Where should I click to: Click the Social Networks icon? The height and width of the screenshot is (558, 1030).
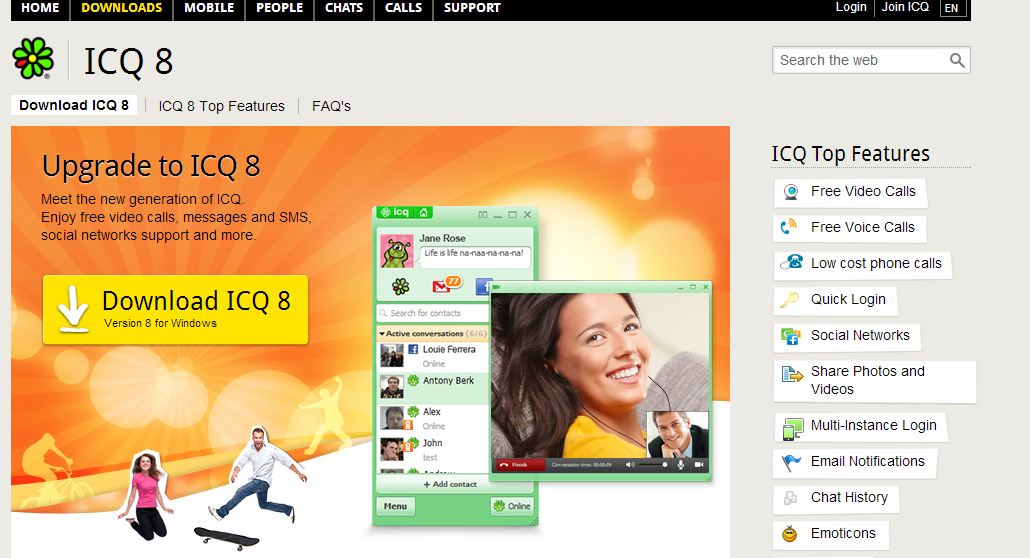click(x=791, y=336)
